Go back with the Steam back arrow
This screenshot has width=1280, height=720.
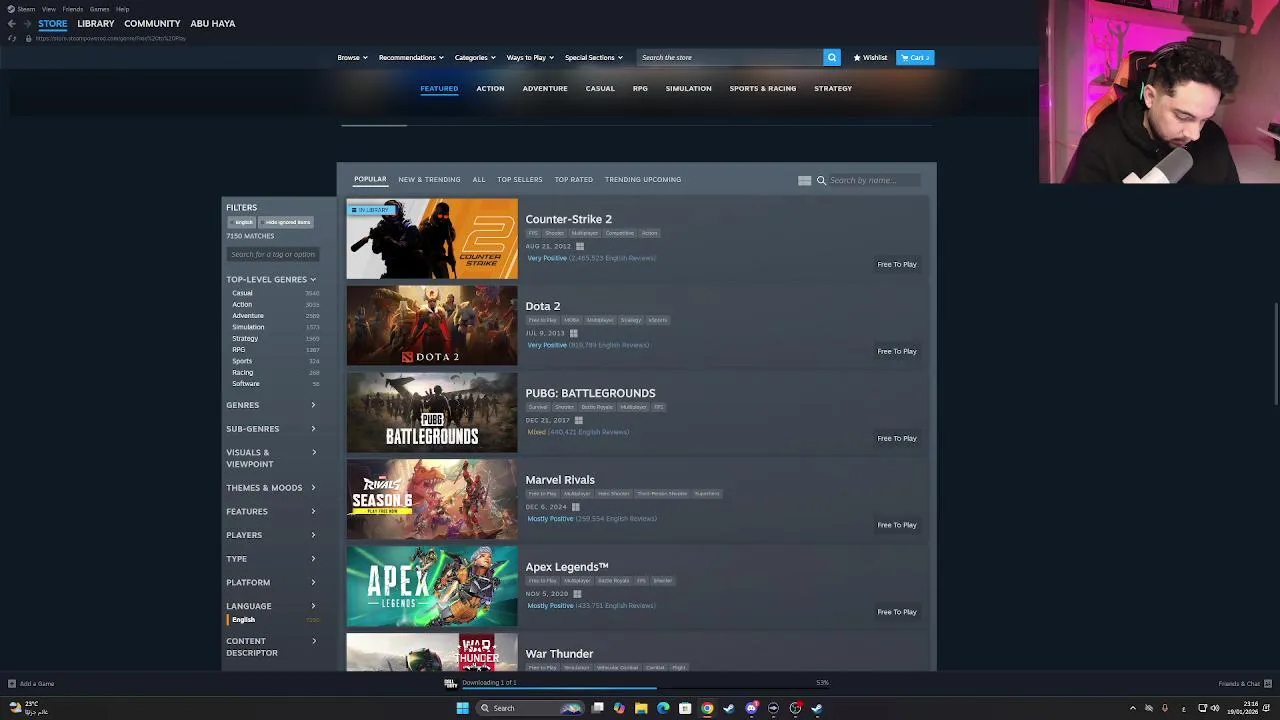coord(11,23)
